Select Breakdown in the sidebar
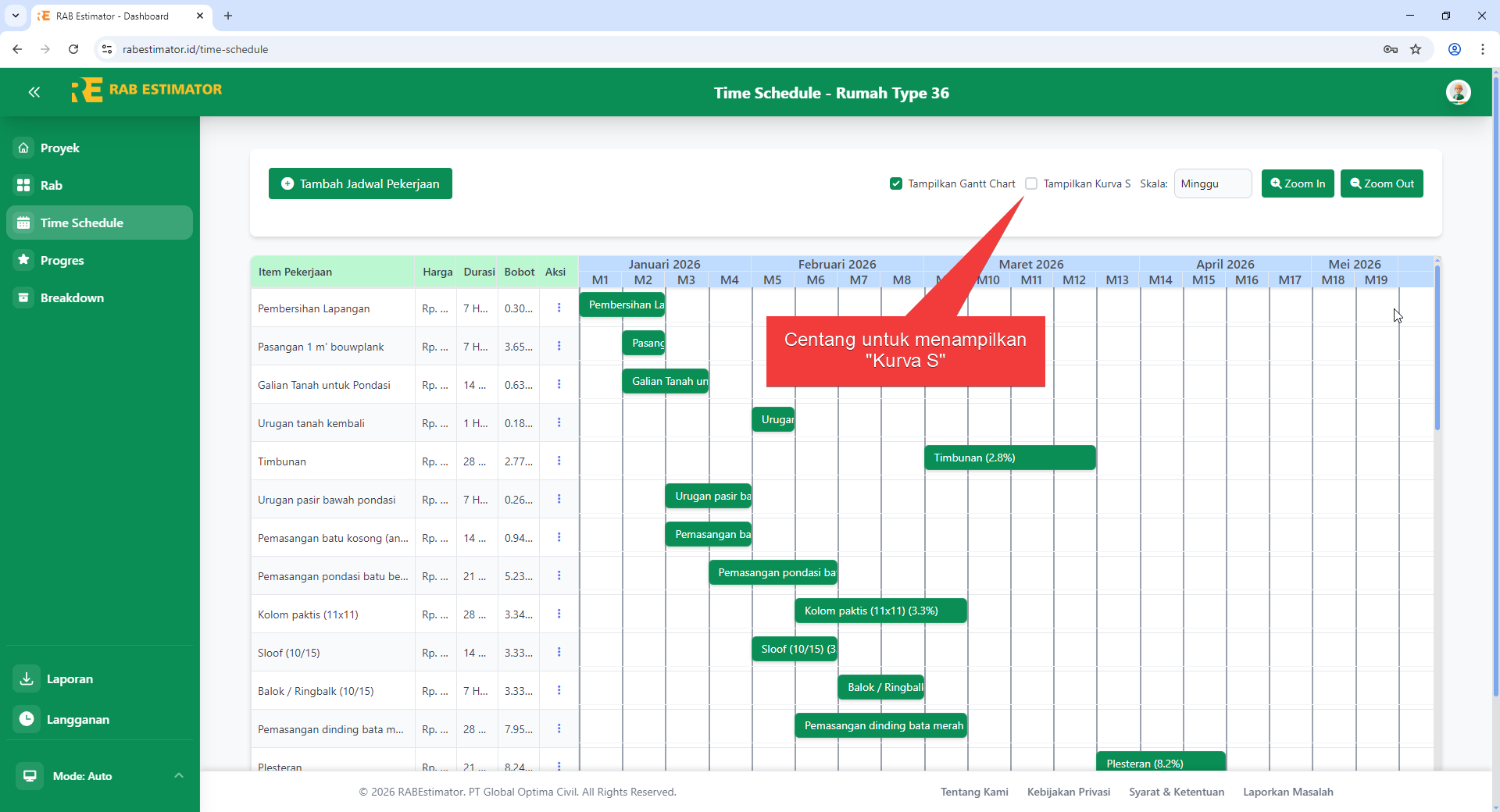The image size is (1500, 812). click(x=73, y=297)
